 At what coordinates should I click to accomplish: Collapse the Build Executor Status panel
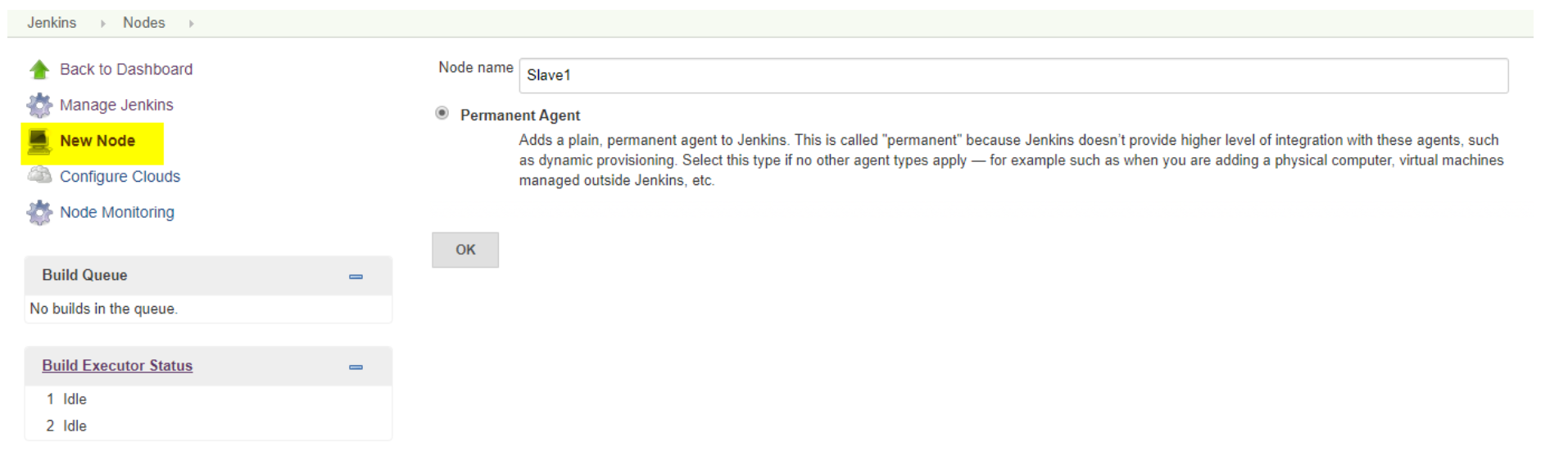356,367
